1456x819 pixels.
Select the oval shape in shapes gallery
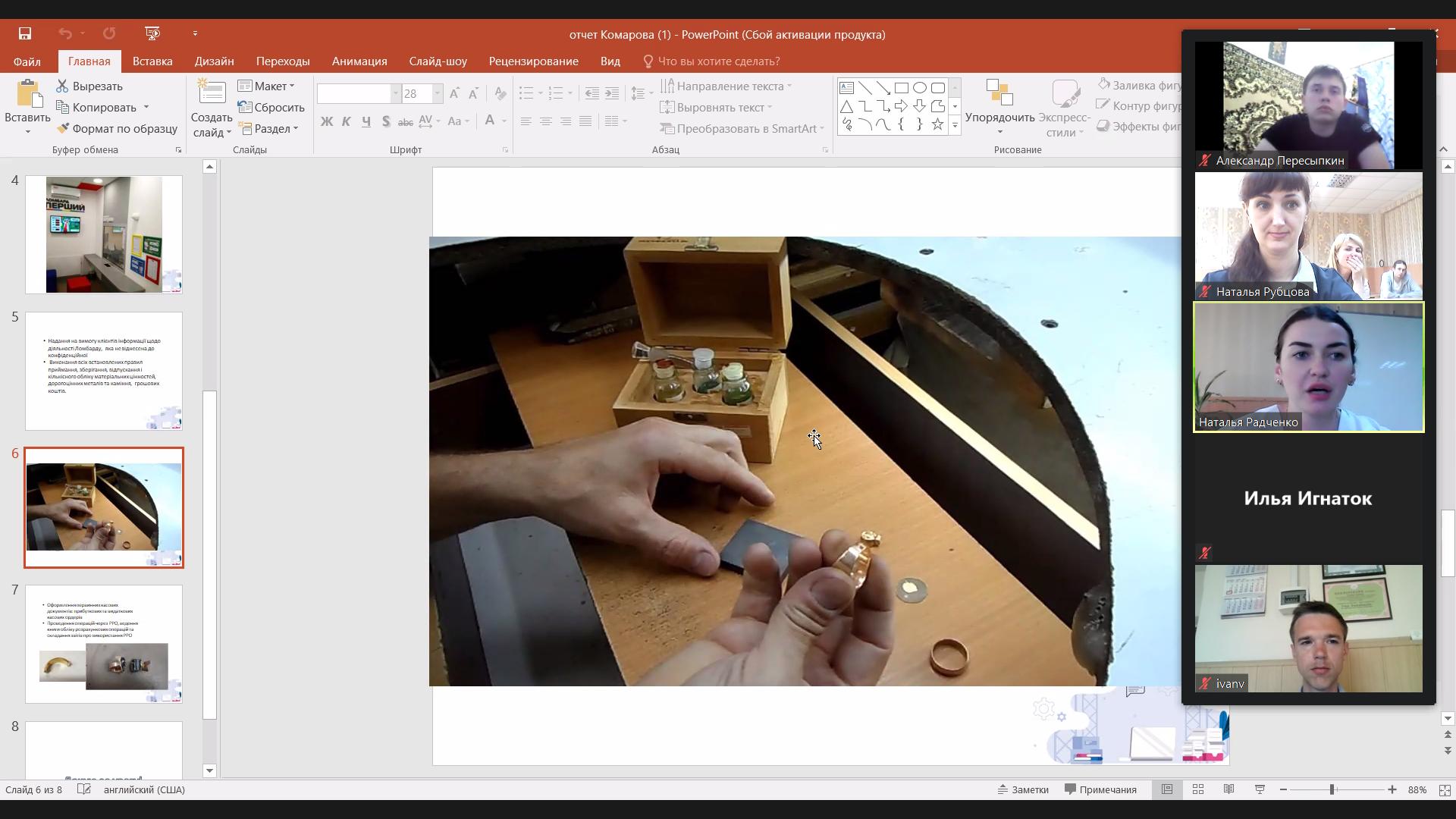pyautogui.click(x=920, y=88)
